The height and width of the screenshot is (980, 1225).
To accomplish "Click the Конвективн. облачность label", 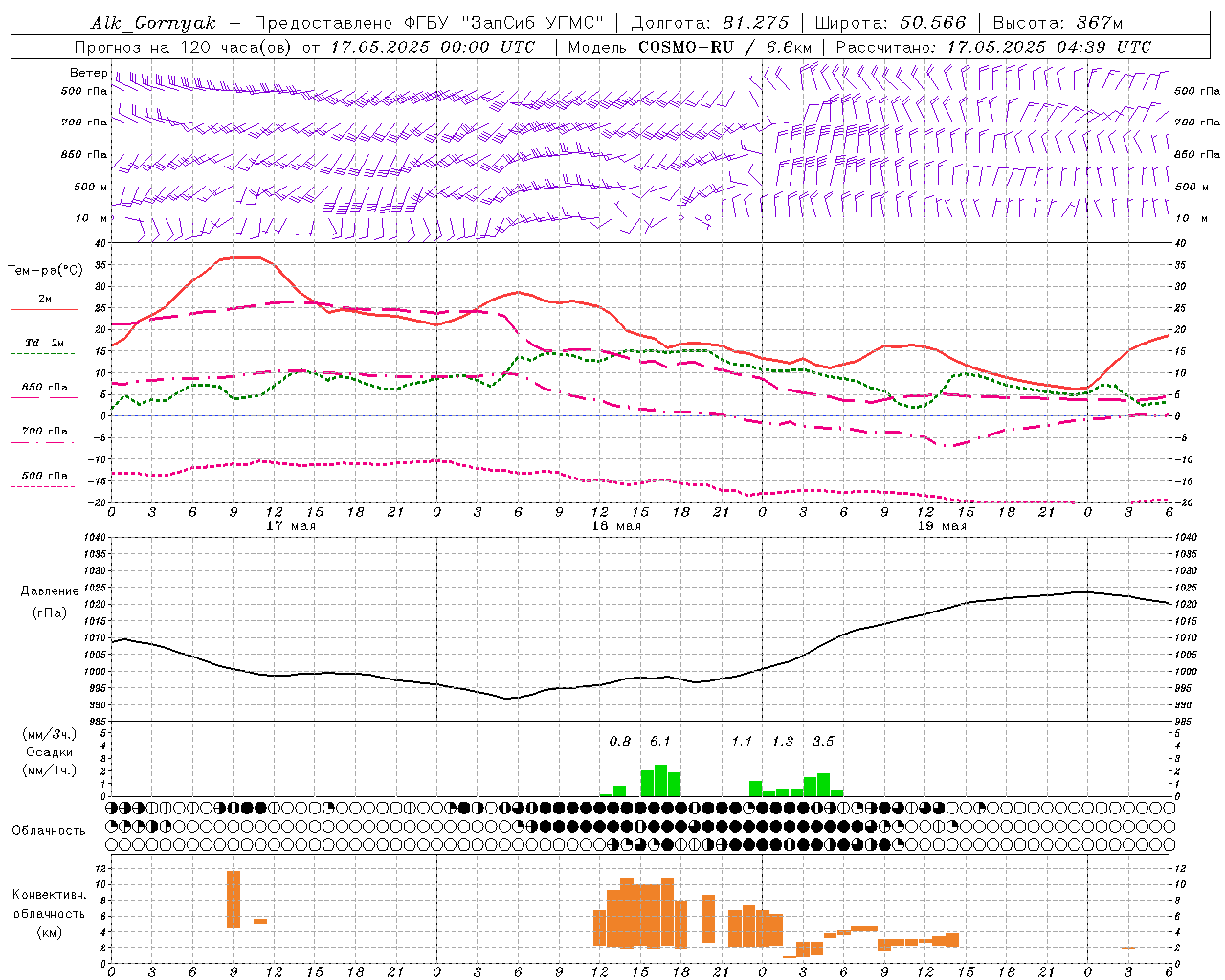I will [x=49, y=904].
